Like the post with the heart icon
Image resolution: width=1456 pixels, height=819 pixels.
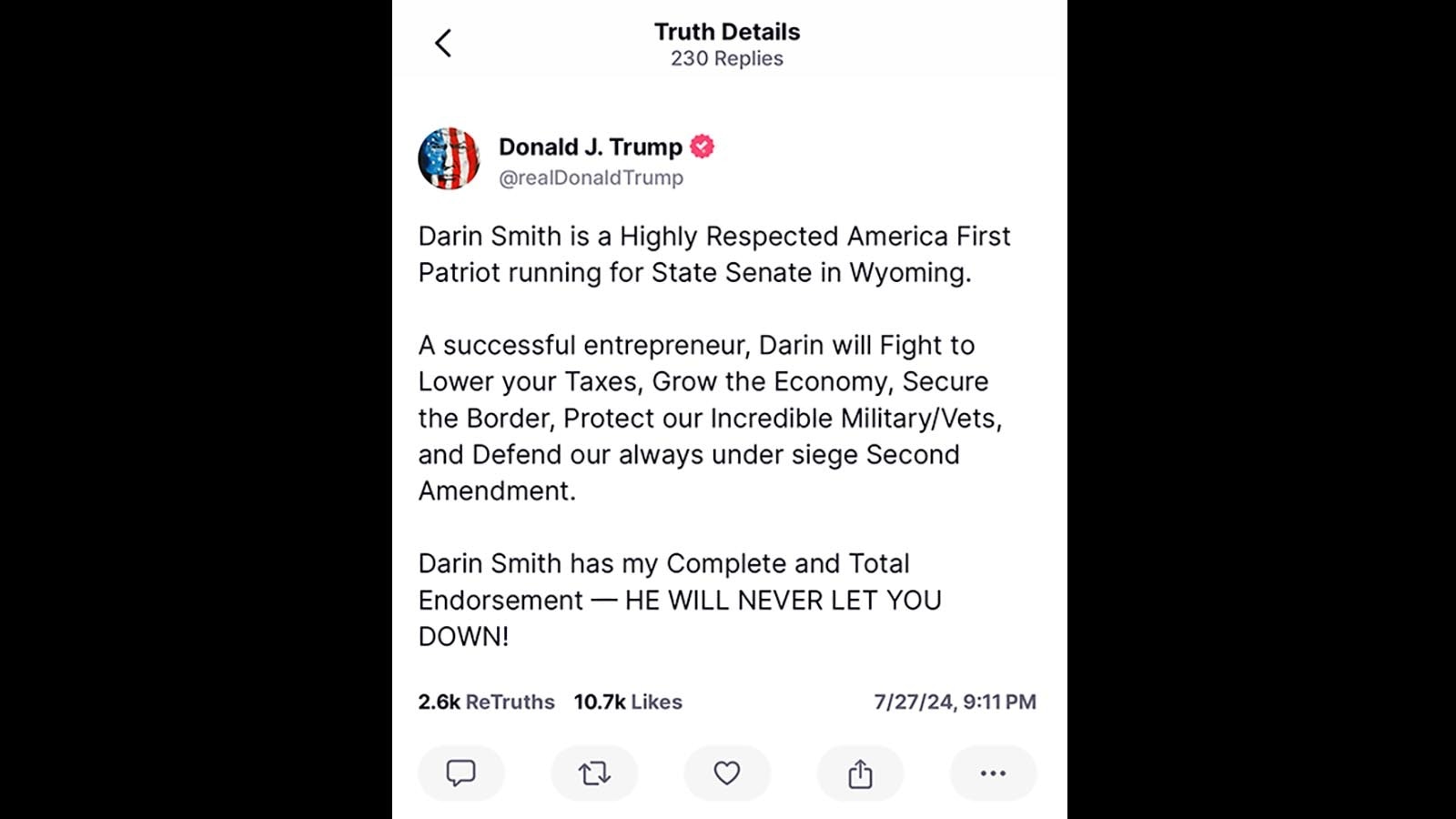(726, 773)
